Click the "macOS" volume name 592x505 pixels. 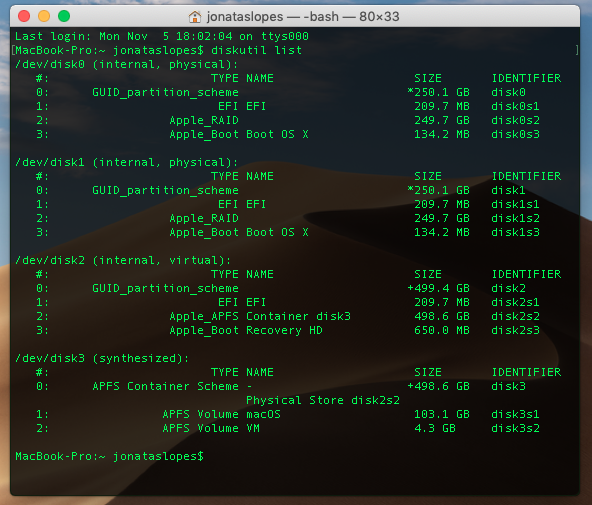tap(264, 414)
